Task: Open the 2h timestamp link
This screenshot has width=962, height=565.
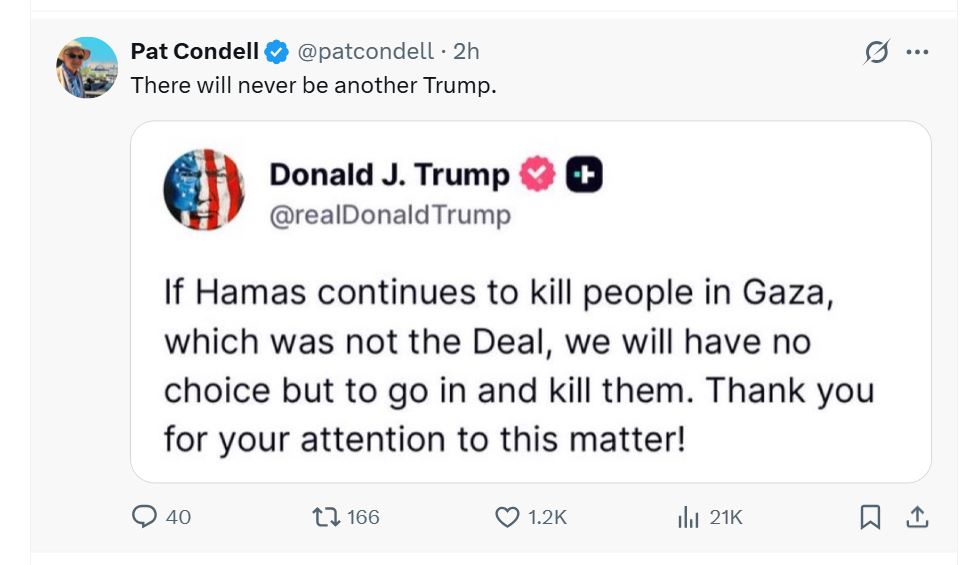Action: click(x=466, y=52)
